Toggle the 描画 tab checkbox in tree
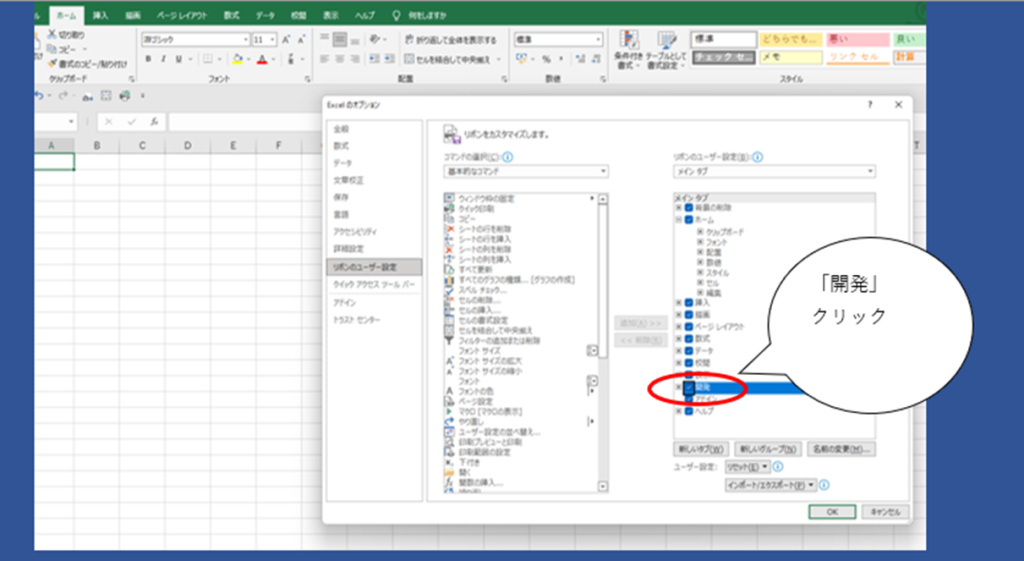The image size is (1024, 561). pos(688,315)
